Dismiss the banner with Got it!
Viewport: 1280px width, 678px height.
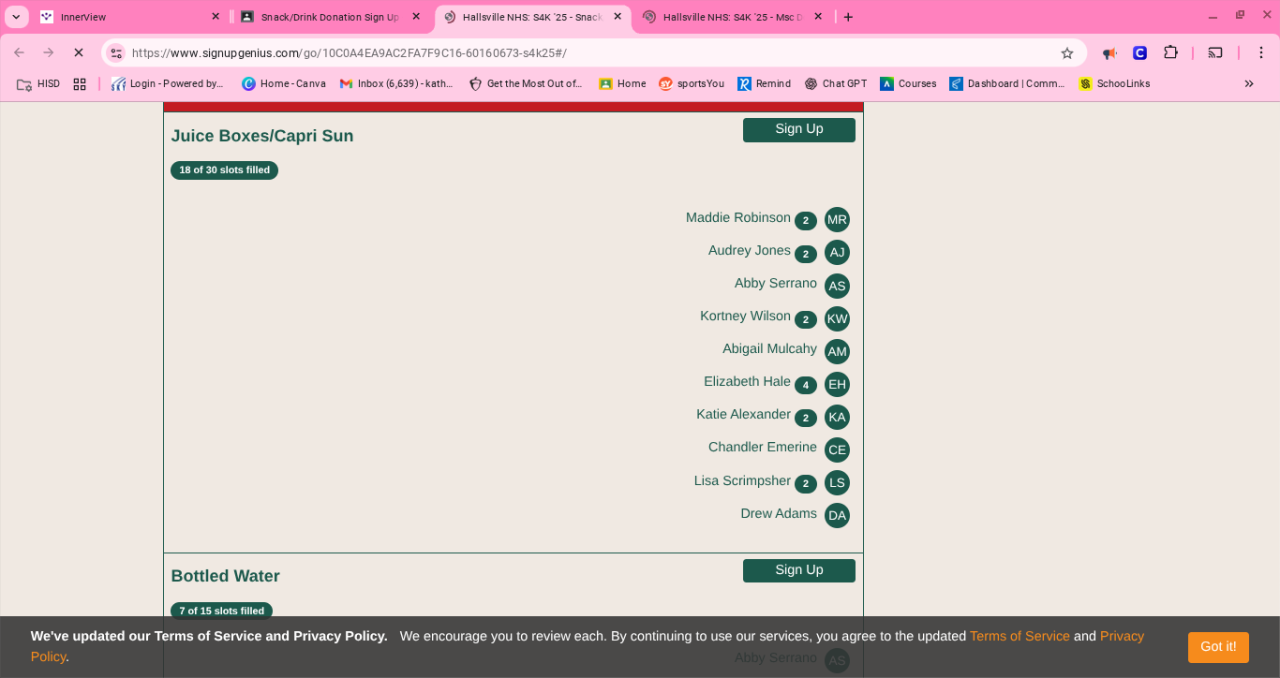coord(1218,647)
